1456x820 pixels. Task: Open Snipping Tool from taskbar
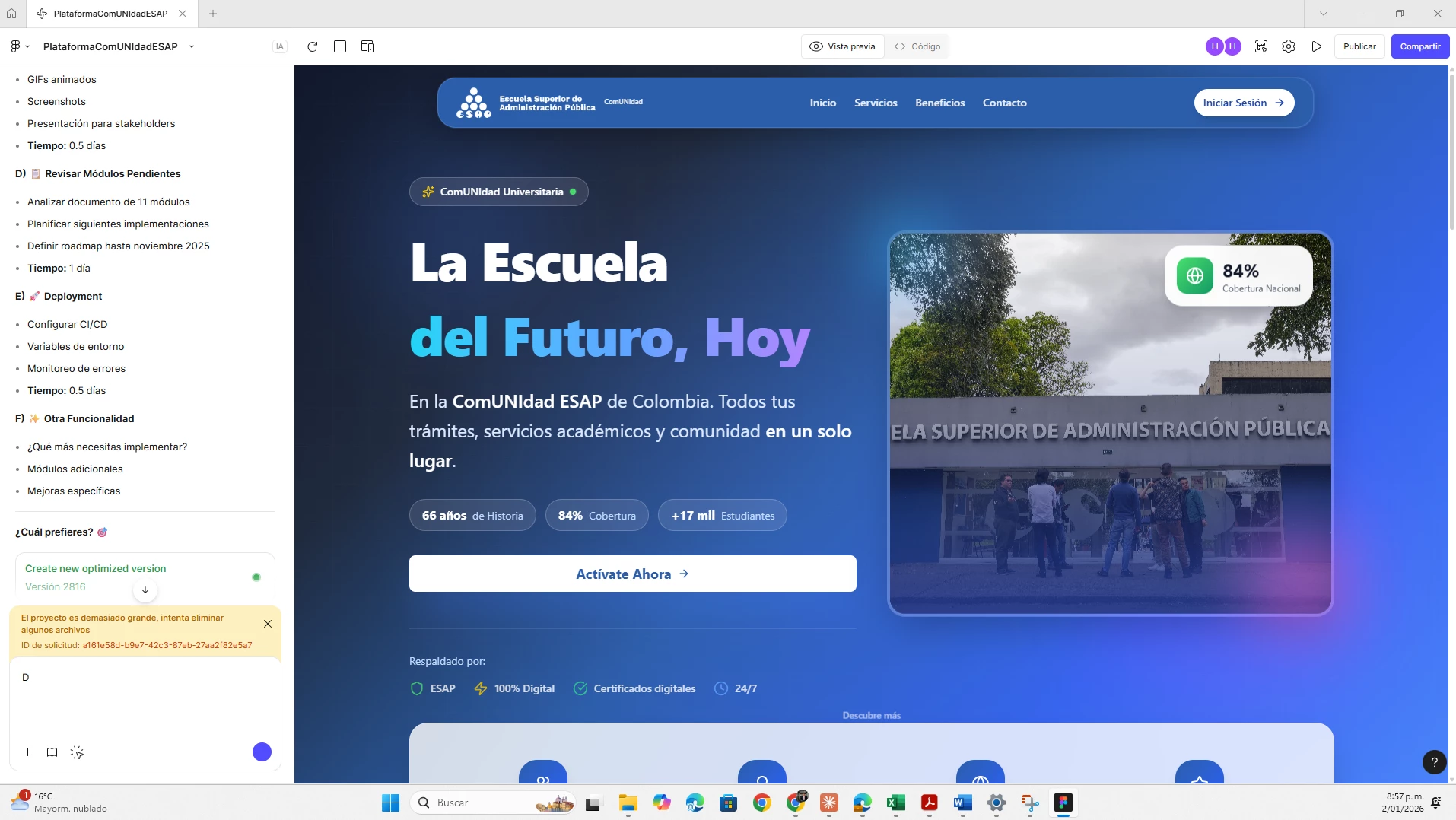1030,803
